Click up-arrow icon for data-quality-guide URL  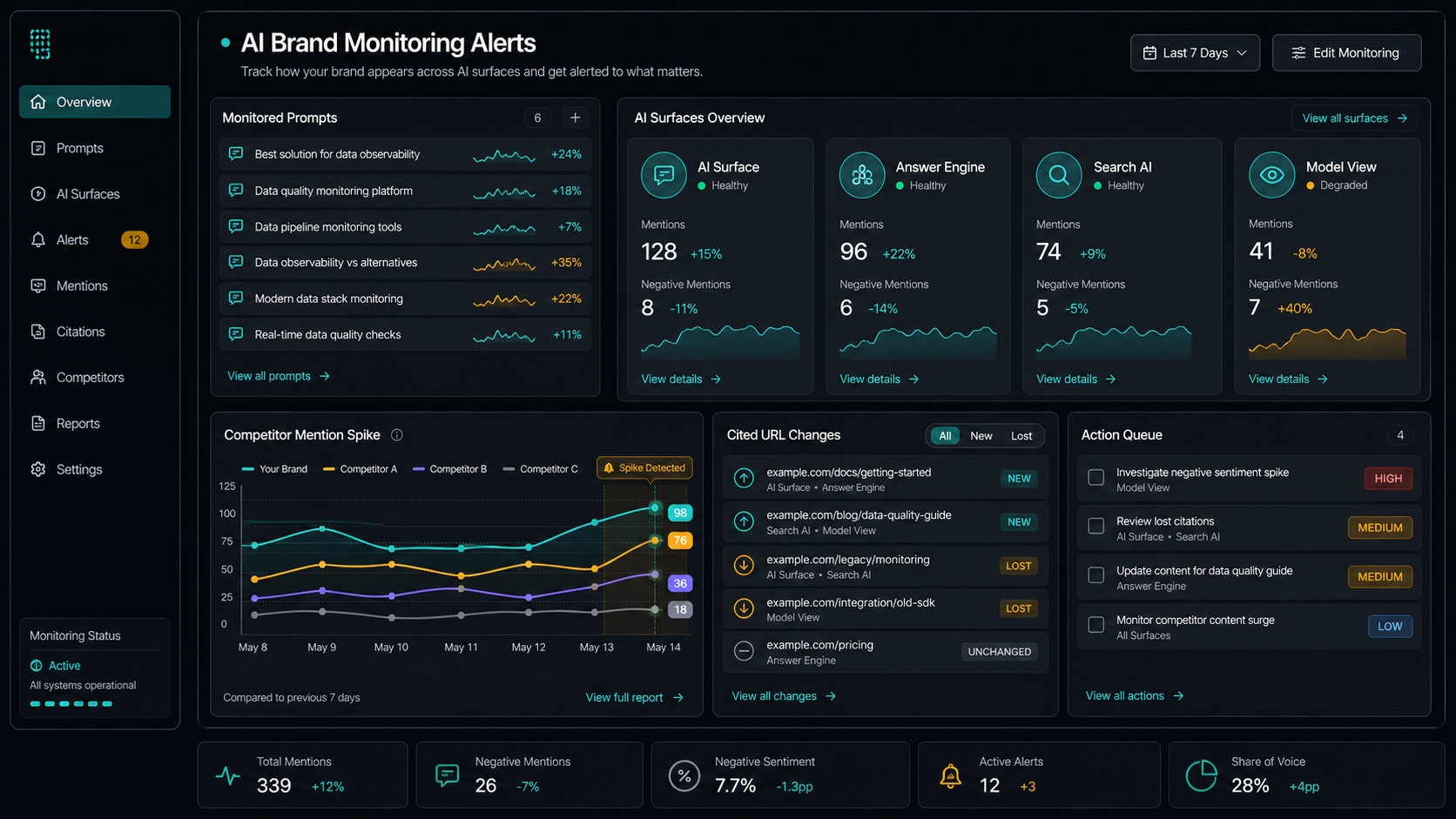(x=744, y=521)
